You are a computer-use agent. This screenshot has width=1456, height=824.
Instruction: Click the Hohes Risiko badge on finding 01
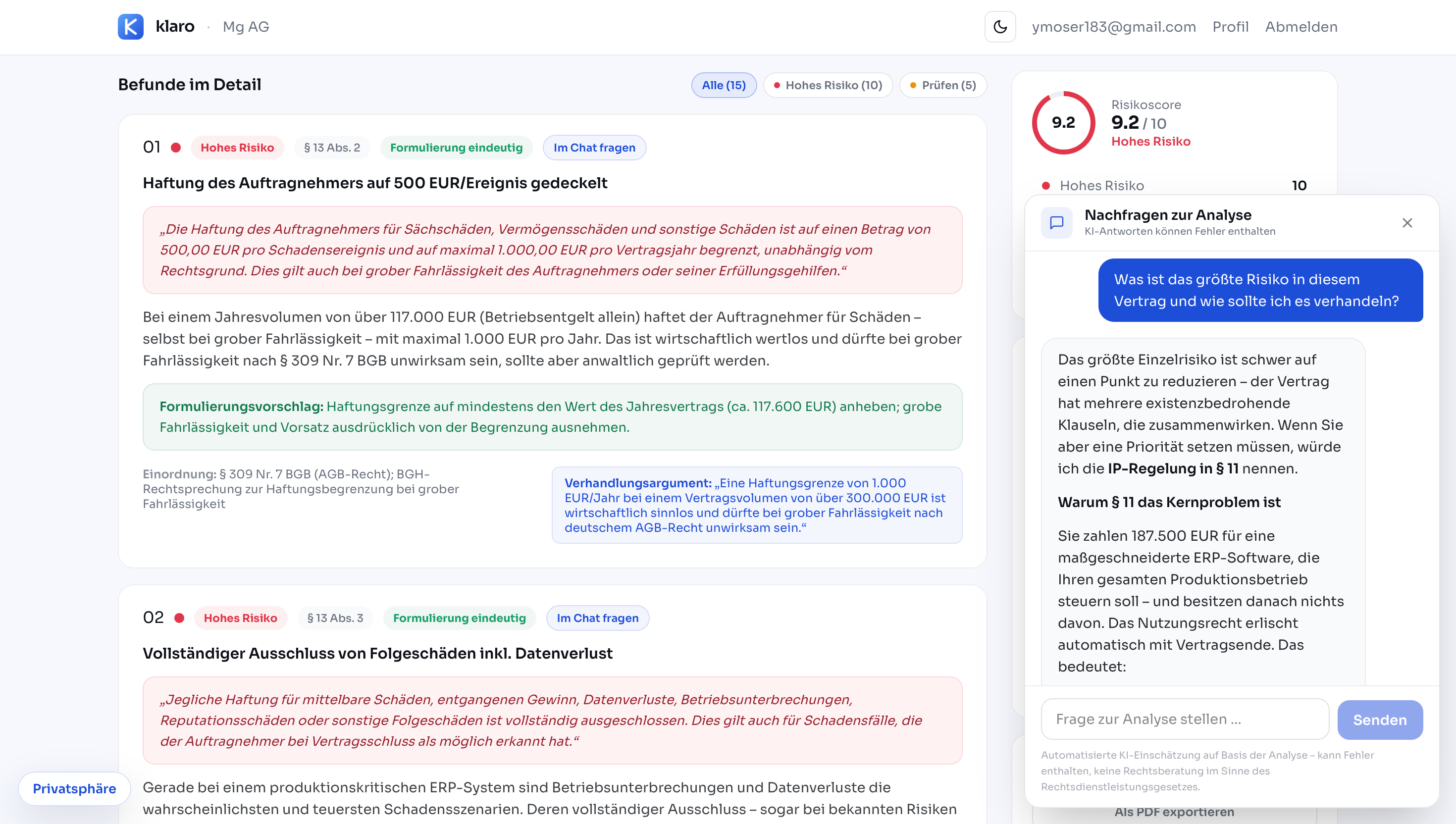click(x=237, y=148)
